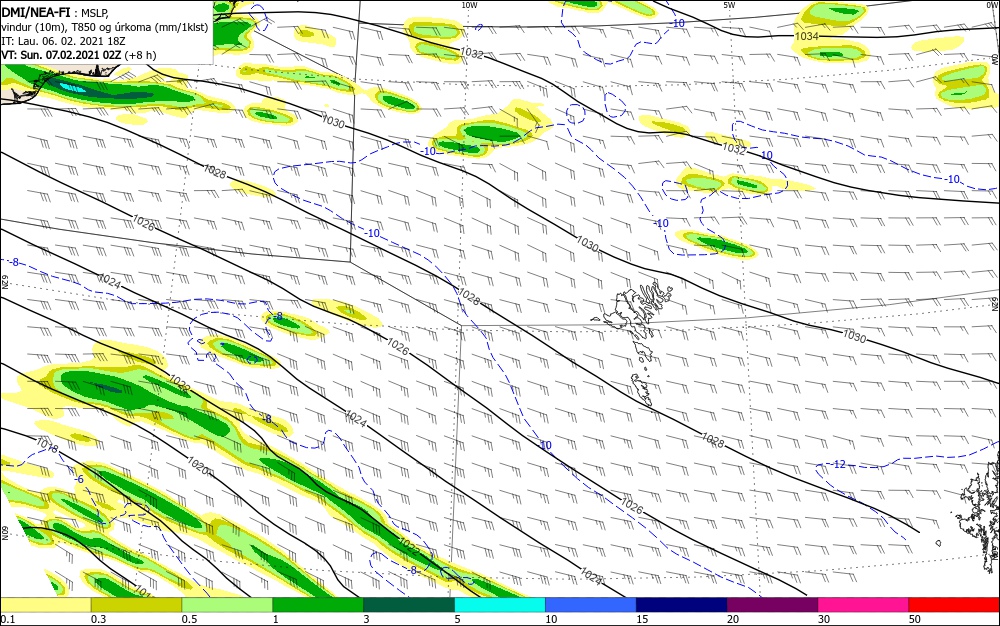Click the light green 0.5 legend swatch
This screenshot has width=1000, height=626.
[227, 605]
